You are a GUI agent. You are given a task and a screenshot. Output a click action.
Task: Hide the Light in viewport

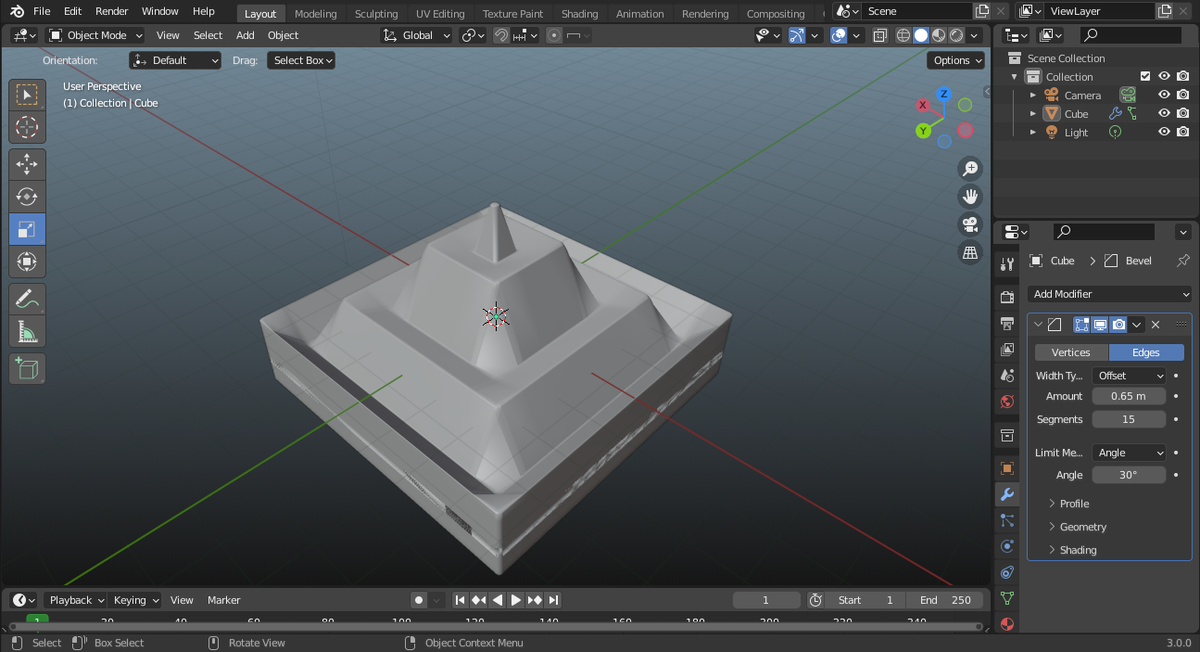[x=1164, y=131]
